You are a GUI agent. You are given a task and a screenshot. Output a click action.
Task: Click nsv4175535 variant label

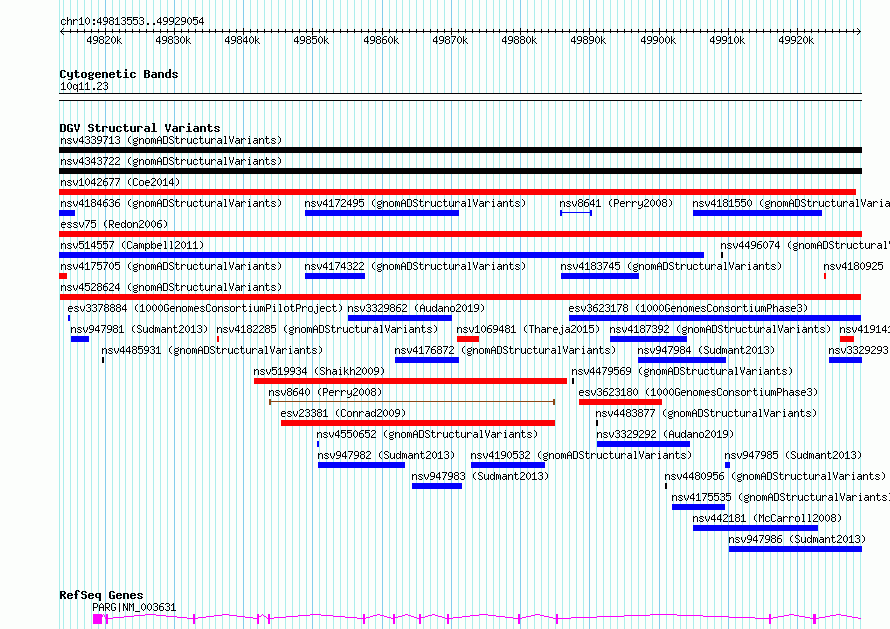tap(780, 497)
